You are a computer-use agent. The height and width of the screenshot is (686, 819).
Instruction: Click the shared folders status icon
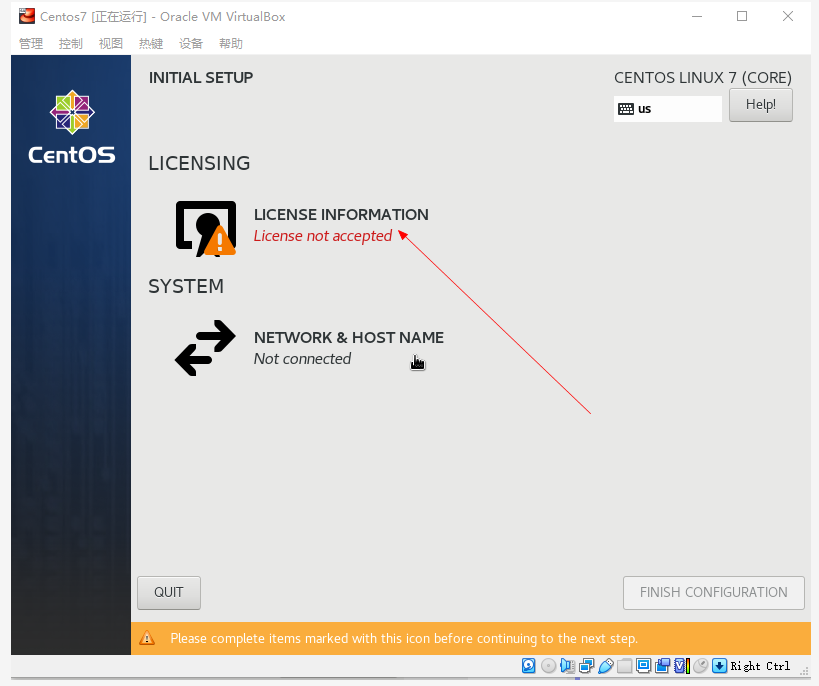tap(625, 666)
